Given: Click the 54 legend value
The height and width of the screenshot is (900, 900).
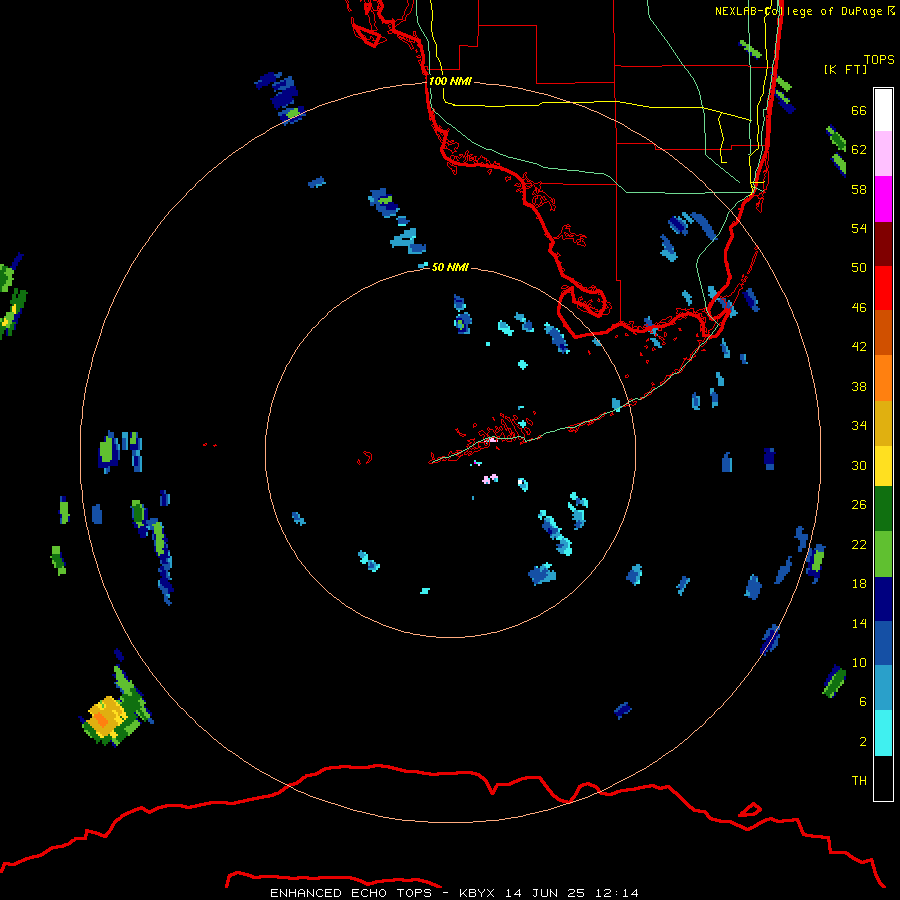Looking at the screenshot, I should (859, 228).
